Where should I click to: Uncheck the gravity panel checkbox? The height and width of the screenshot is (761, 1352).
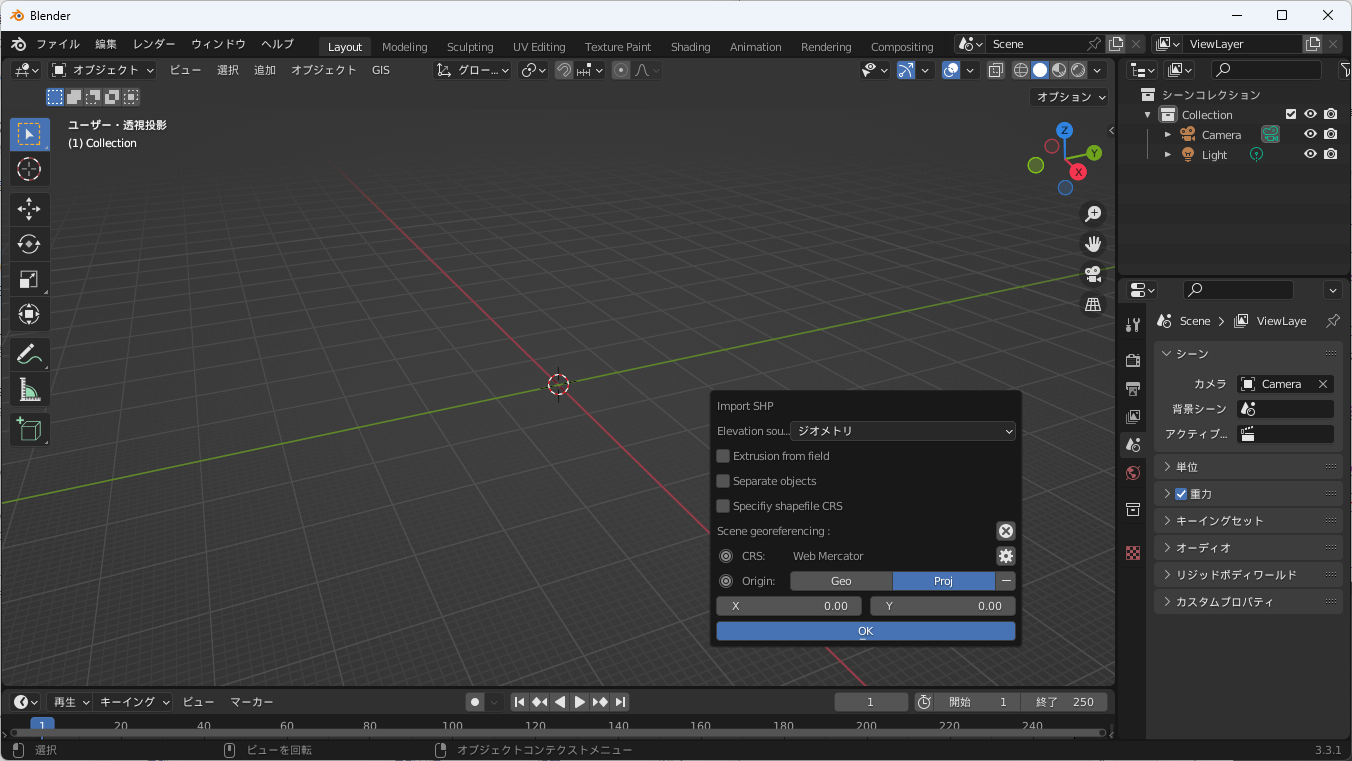coord(1181,494)
